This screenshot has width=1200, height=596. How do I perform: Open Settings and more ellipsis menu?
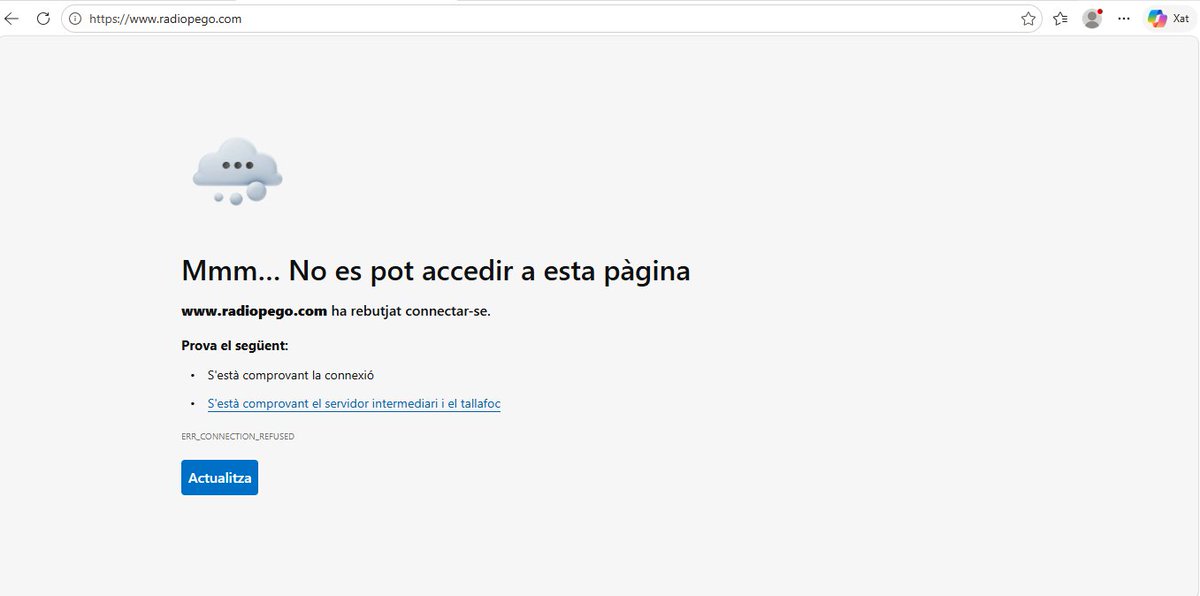[1123, 18]
